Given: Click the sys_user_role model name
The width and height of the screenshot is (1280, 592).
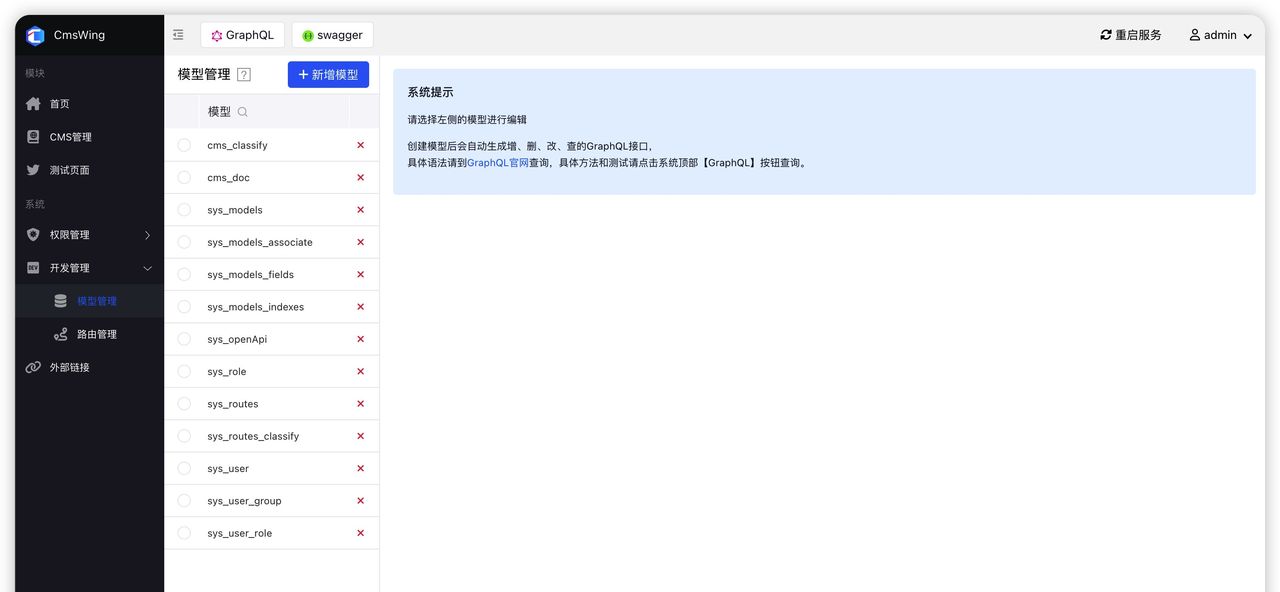Looking at the screenshot, I should (x=240, y=533).
